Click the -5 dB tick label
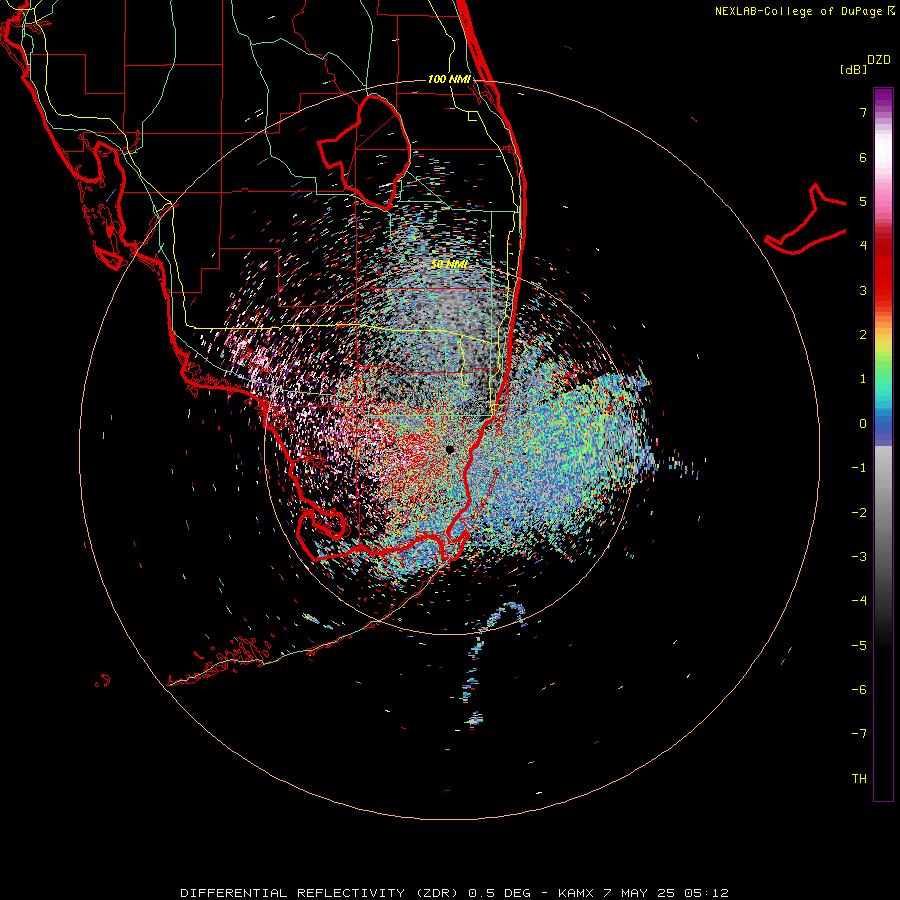Viewport: 900px width, 900px height. point(859,646)
